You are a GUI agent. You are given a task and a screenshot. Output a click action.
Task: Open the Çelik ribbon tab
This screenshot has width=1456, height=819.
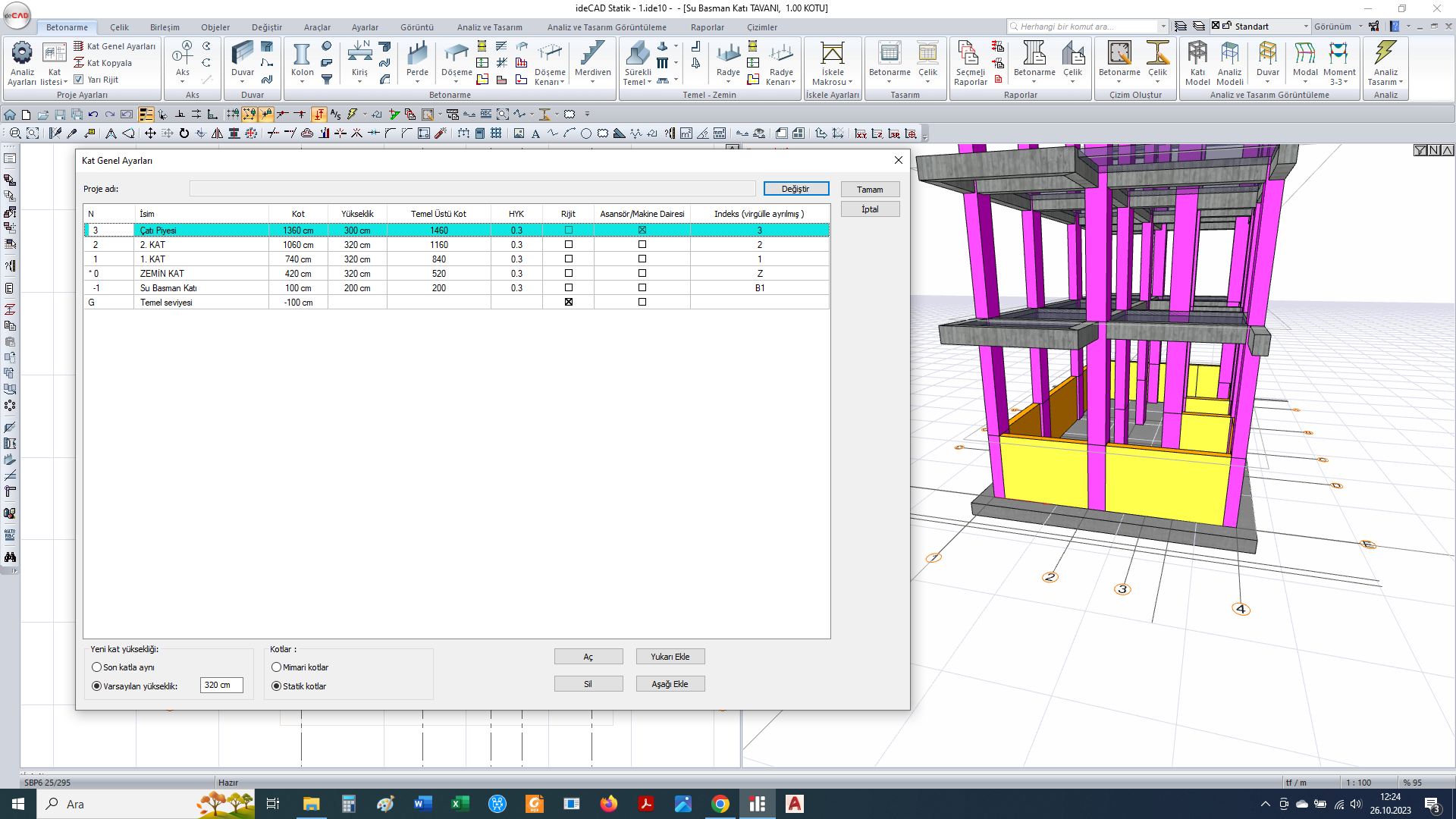click(x=119, y=27)
